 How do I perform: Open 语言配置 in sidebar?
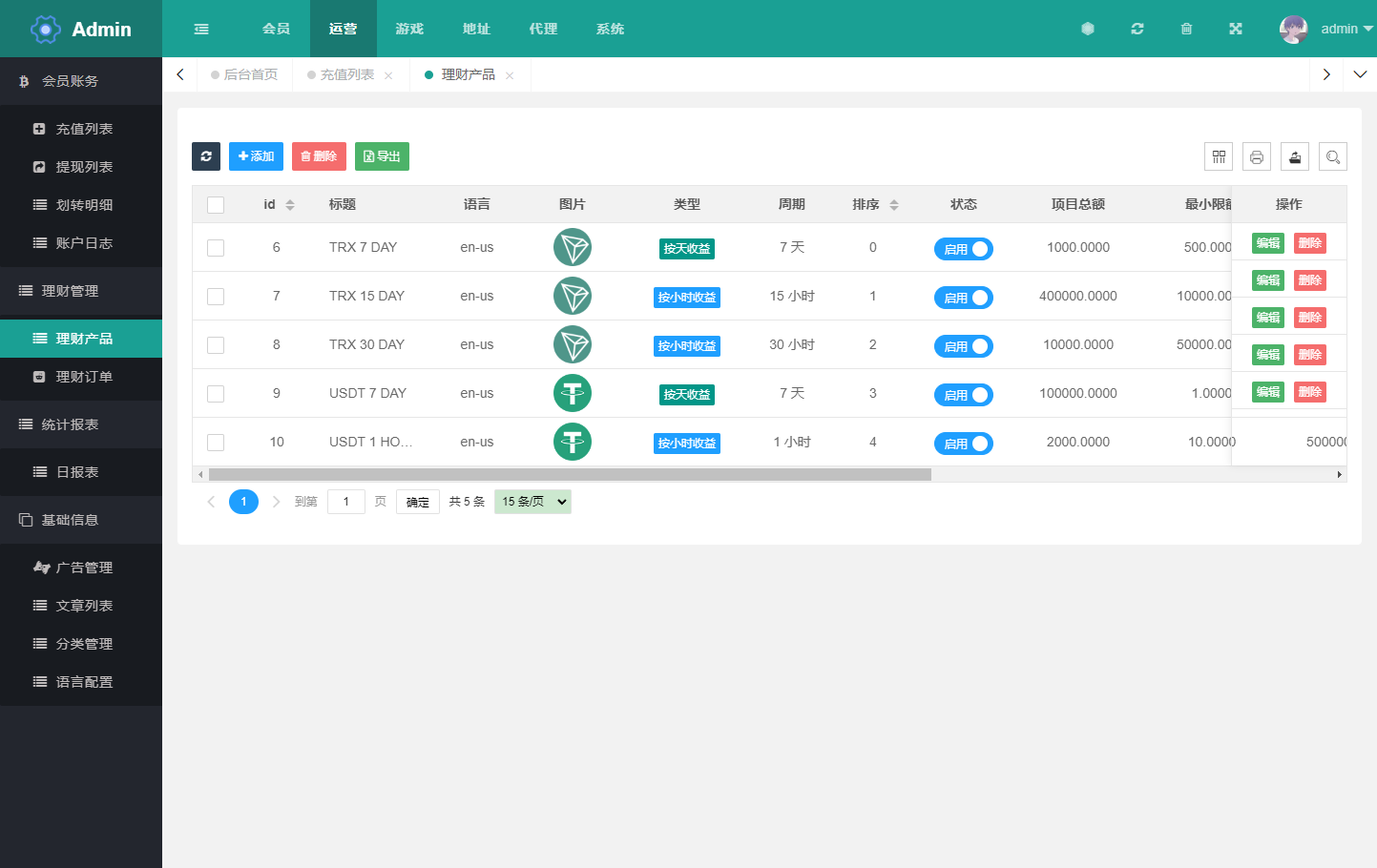pos(81,682)
